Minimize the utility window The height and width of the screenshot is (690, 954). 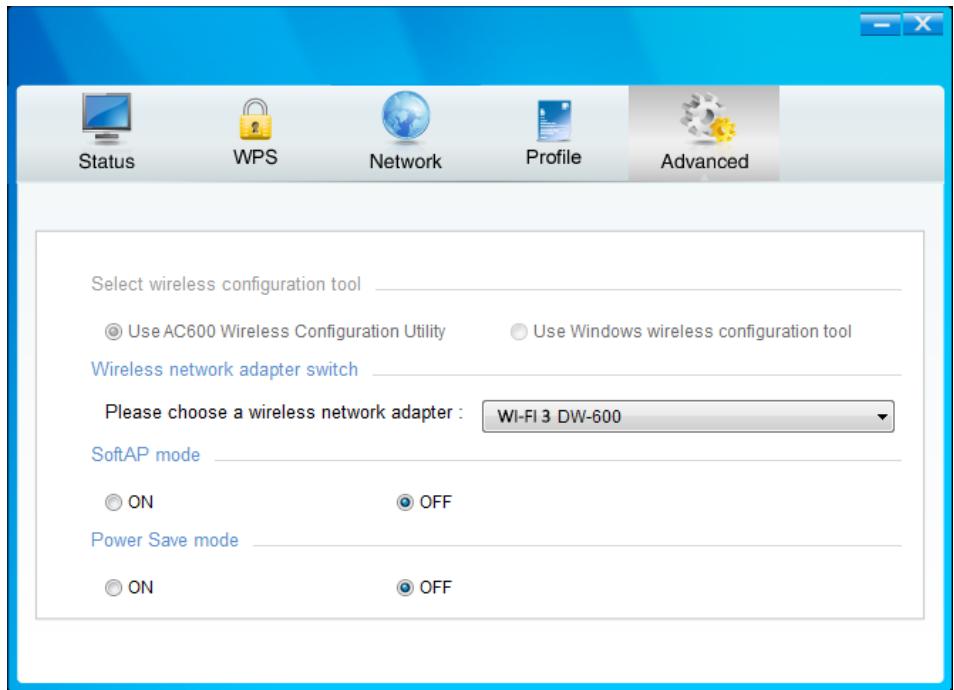coord(880,24)
